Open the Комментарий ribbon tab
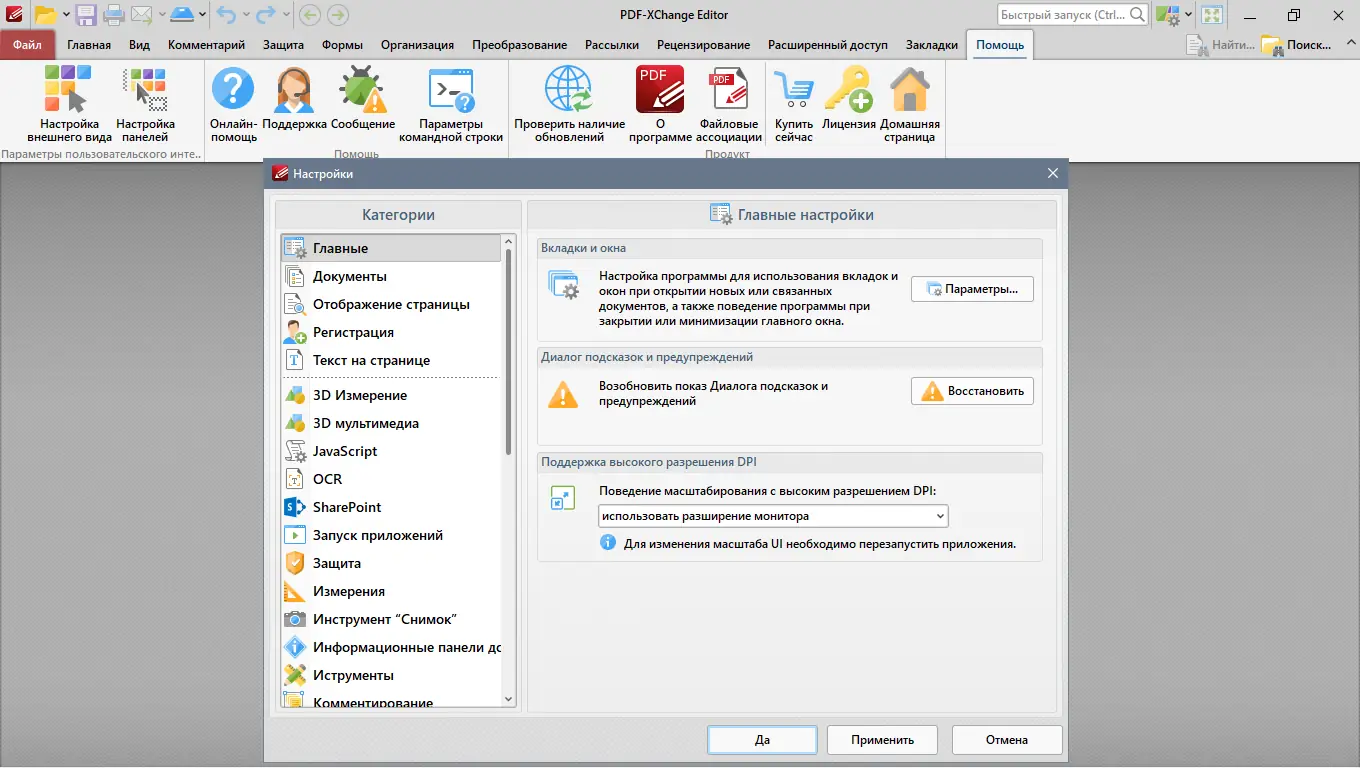 (x=207, y=45)
